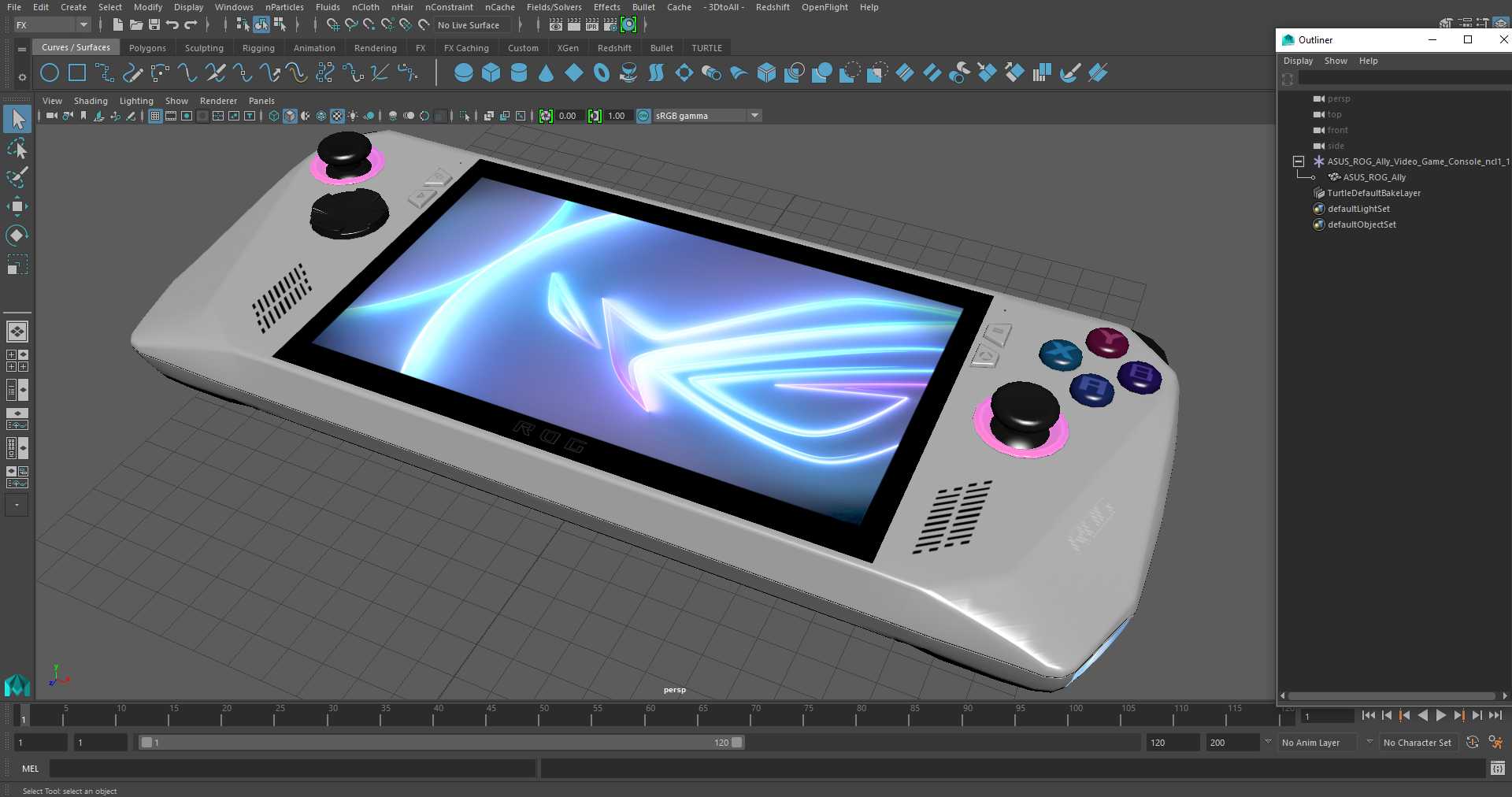1512x797 pixels.
Task: Create a NURBS plane from shelf
Action: 574,73
